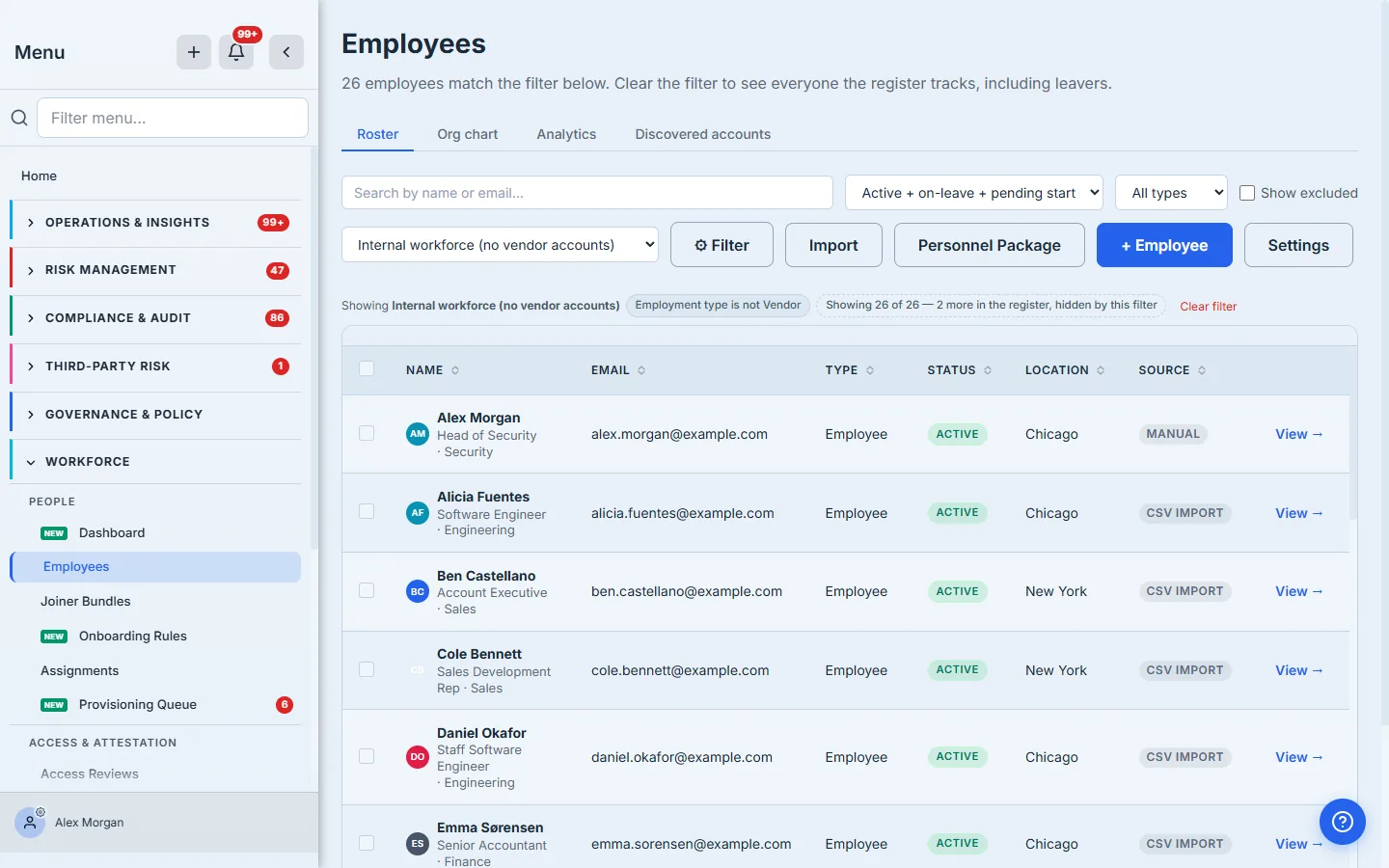This screenshot has width=1389, height=868.
Task: Open the Personnel Package button
Action: pos(990,245)
